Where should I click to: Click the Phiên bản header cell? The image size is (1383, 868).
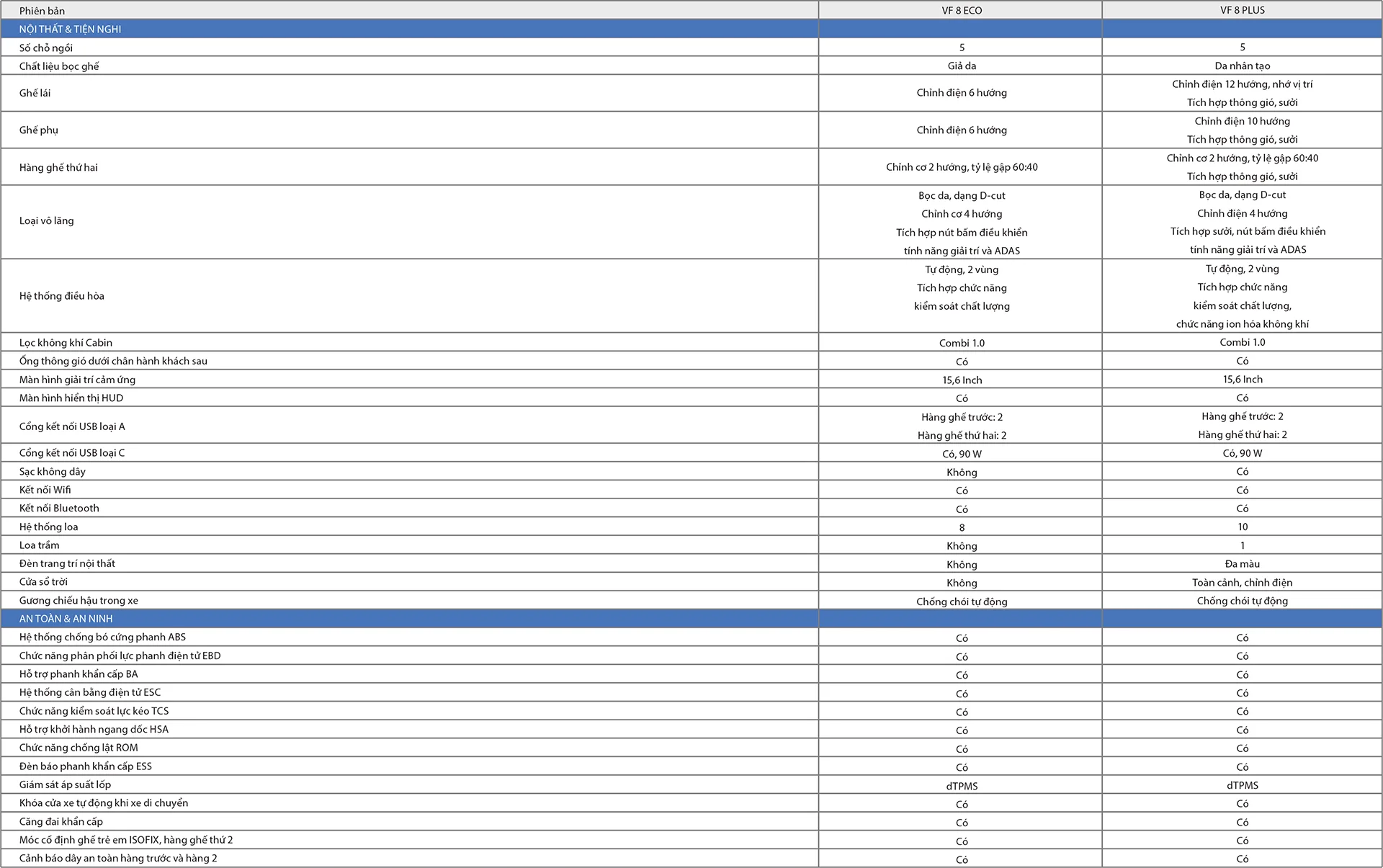pos(42,11)
